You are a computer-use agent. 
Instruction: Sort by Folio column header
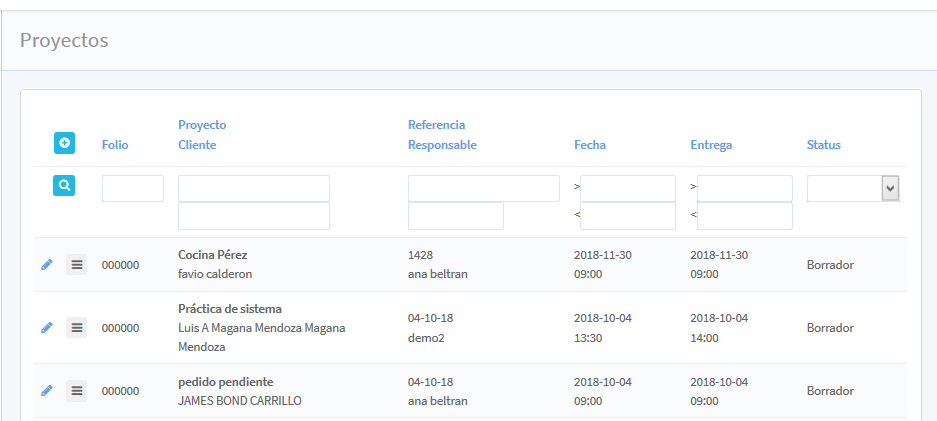(115, 145)
